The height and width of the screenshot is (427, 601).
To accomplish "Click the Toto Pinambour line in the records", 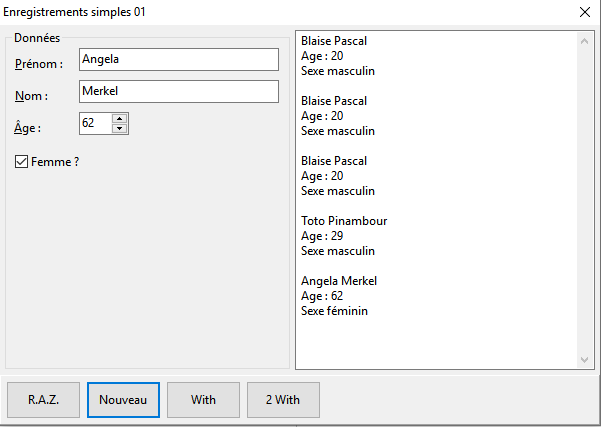I will point(344,221).
